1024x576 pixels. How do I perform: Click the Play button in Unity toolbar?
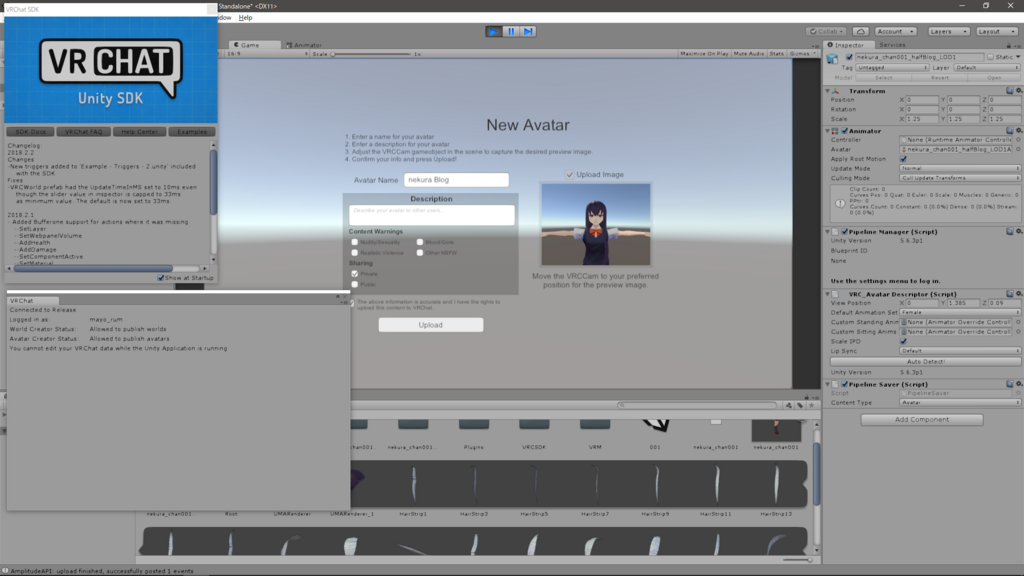pyautogui.click(x=494, y=31)
